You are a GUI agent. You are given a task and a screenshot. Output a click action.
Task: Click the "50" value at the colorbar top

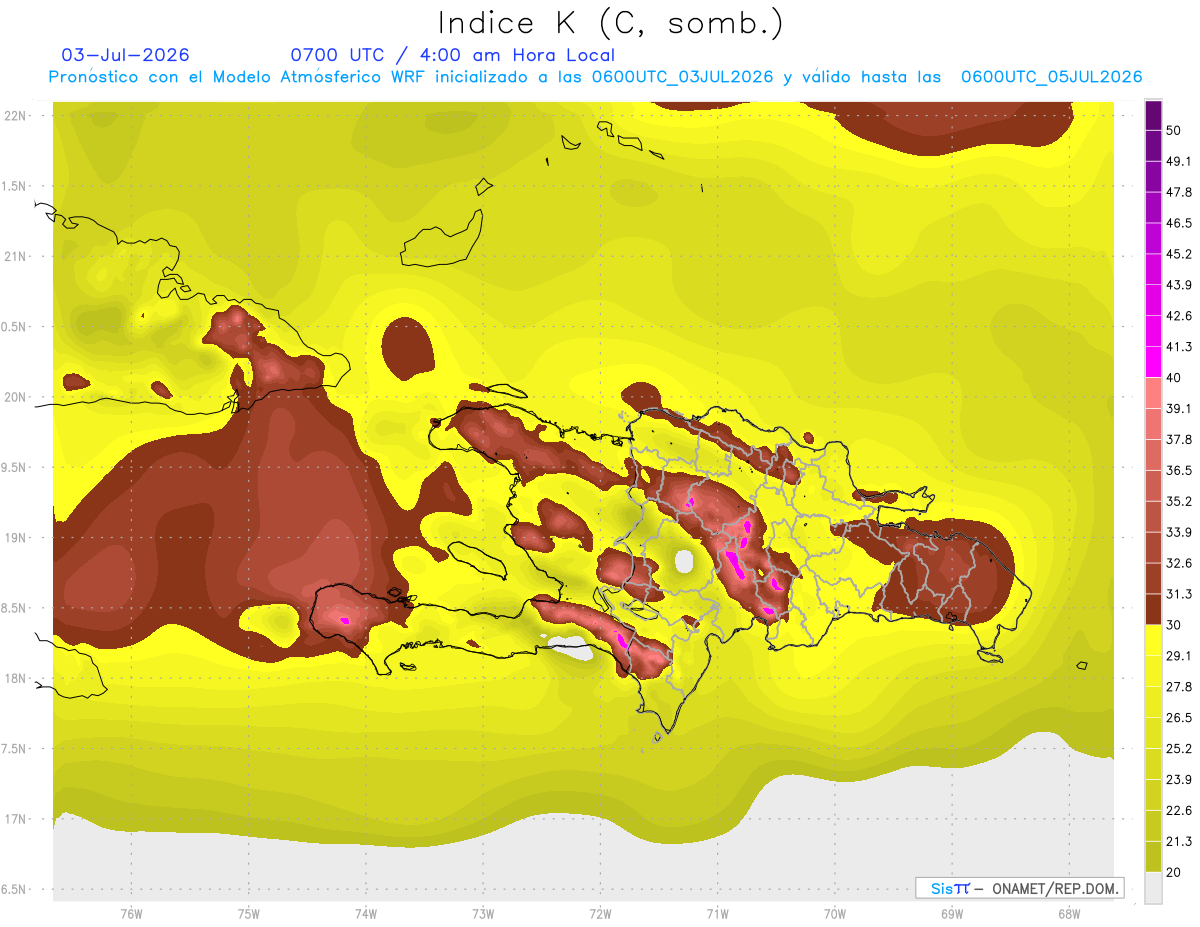pos(1174,131)
